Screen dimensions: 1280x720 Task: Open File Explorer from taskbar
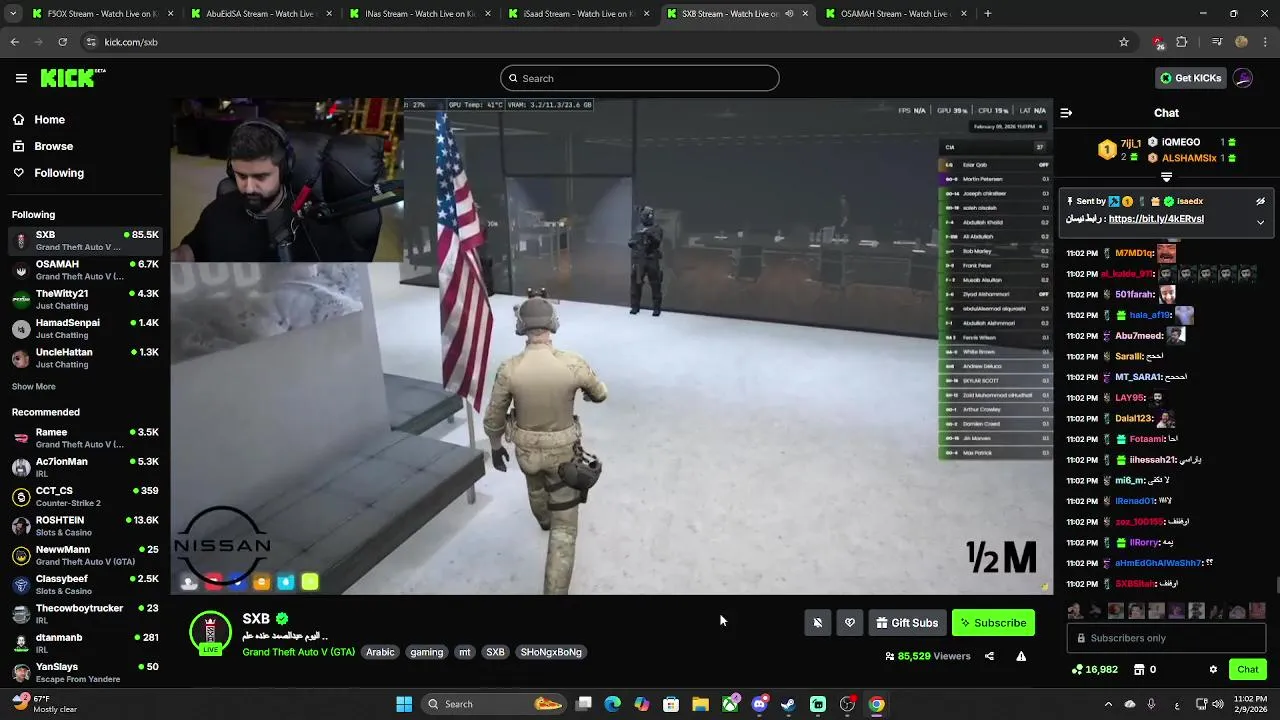[x=700, y=704]
